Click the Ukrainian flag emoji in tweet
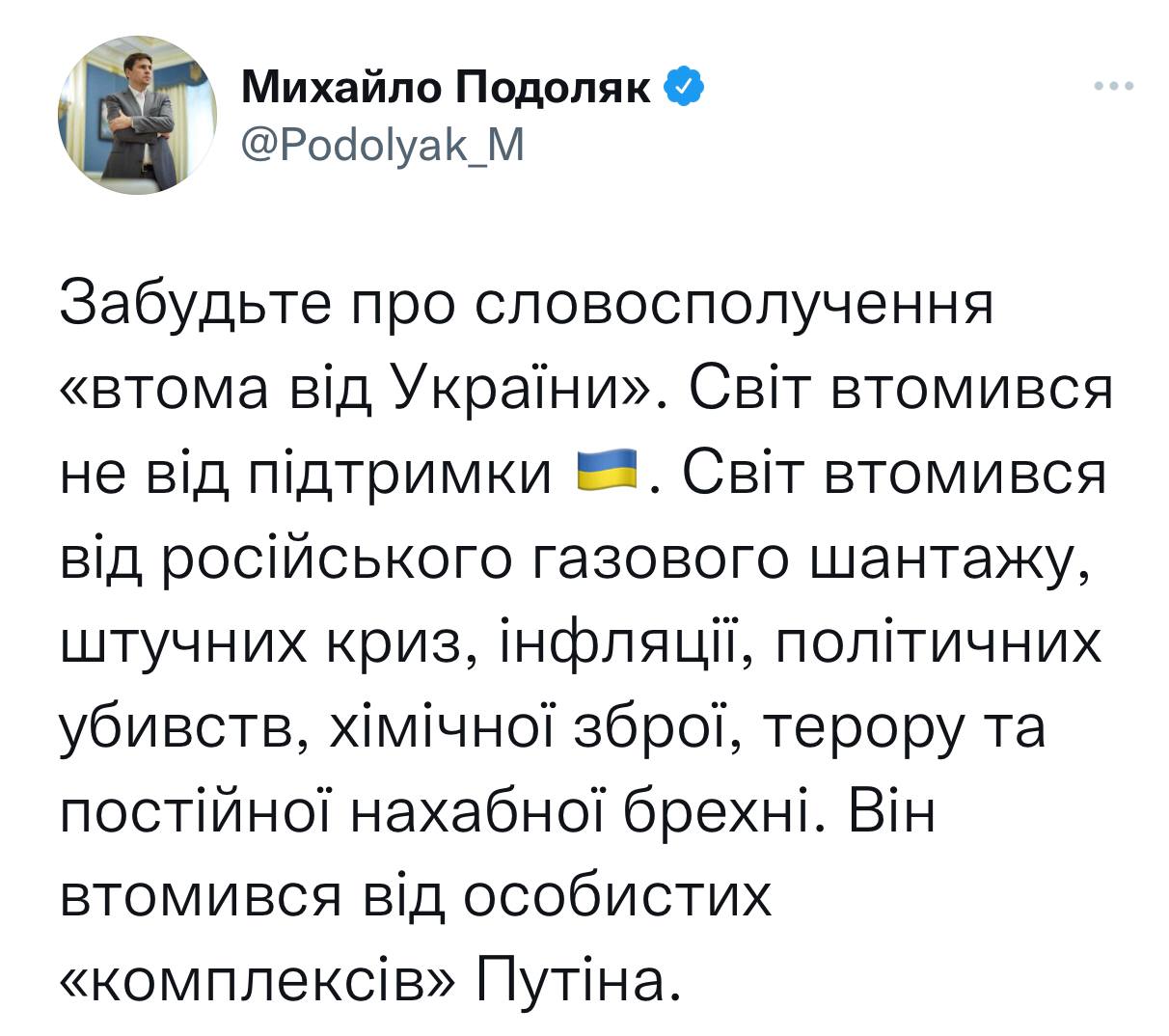 click(x=610, y=473)
